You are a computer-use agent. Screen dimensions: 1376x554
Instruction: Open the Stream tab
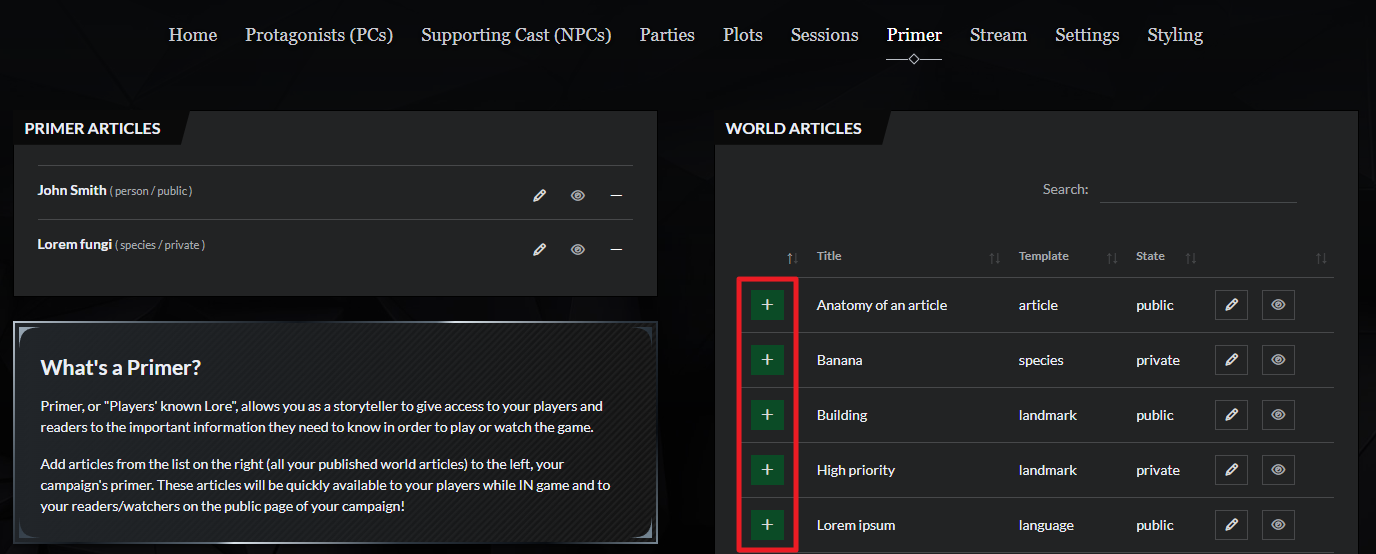[998, 35]
